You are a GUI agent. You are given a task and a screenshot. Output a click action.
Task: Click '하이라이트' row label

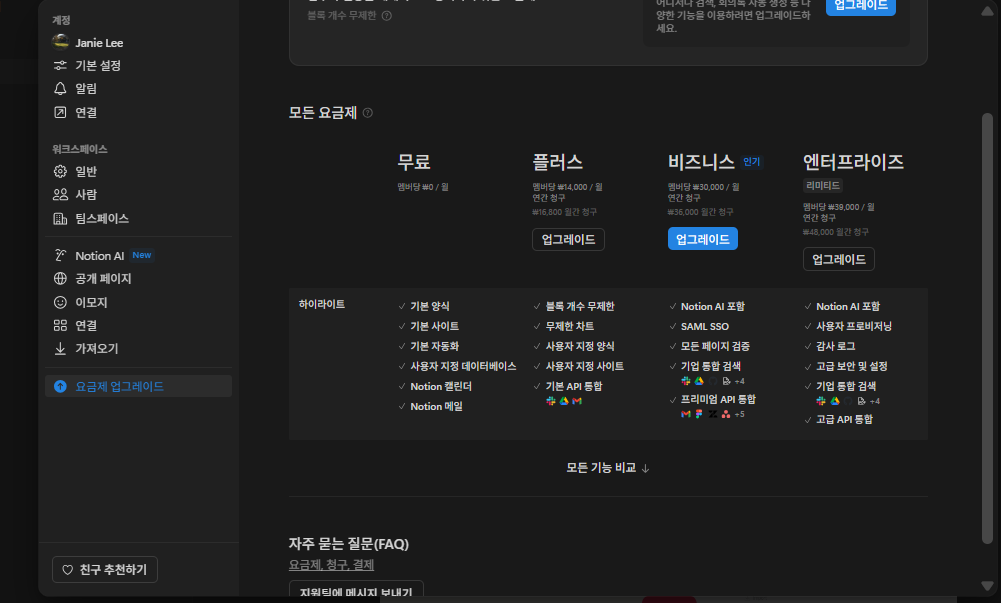(x=322, y=304)
